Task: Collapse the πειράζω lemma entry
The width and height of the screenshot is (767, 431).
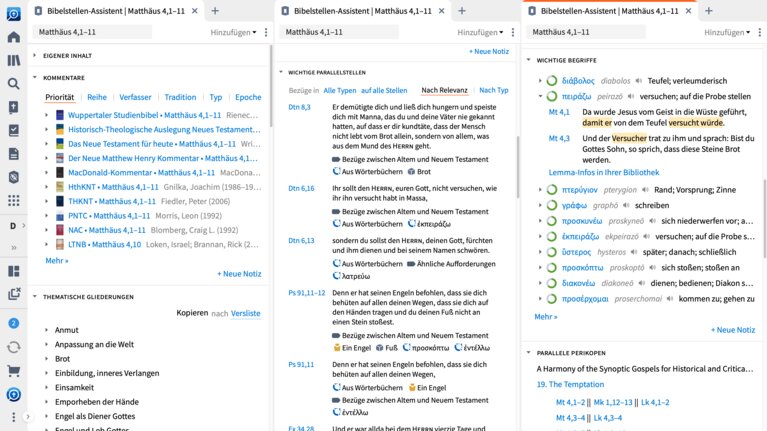Action: coord(541,96)
